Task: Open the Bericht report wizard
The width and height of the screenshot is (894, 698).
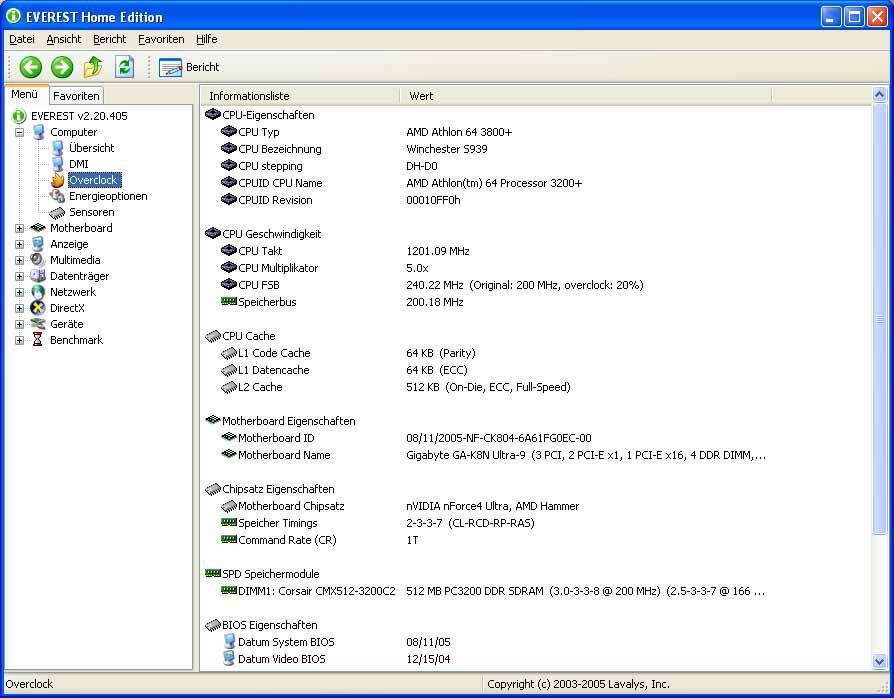Action: point(189,67)
